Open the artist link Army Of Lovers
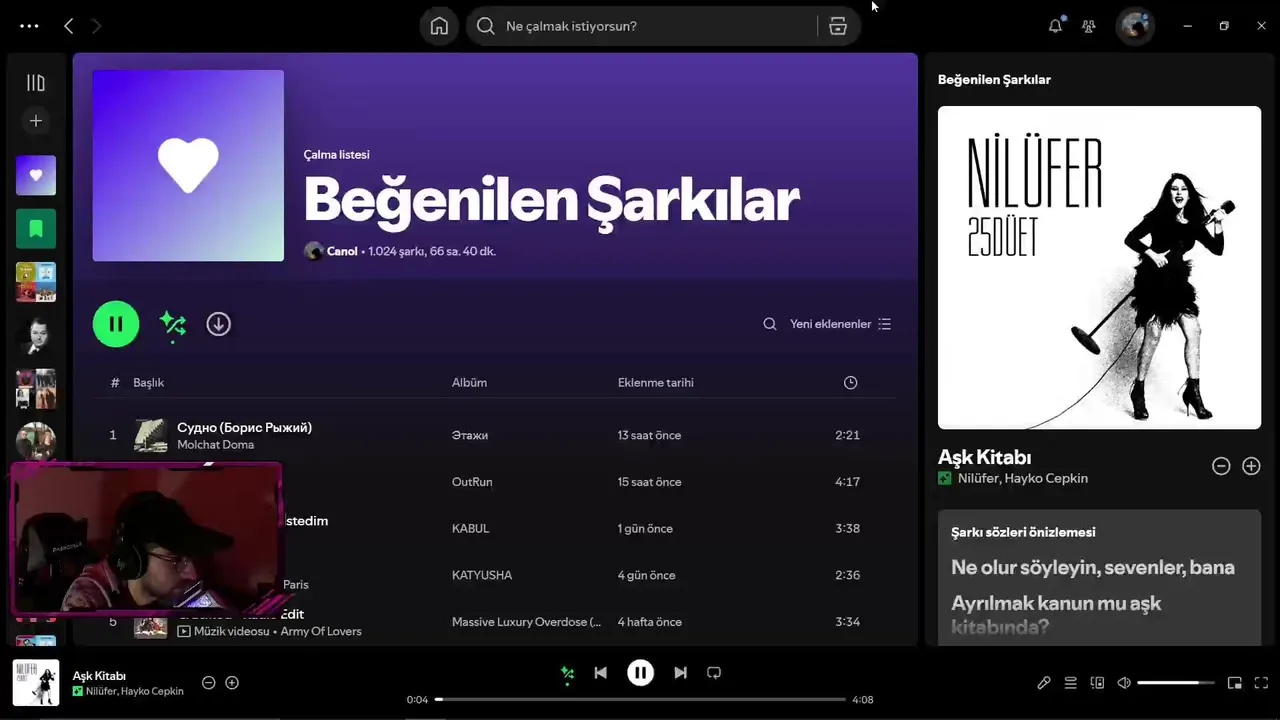 tap(321, 632)
